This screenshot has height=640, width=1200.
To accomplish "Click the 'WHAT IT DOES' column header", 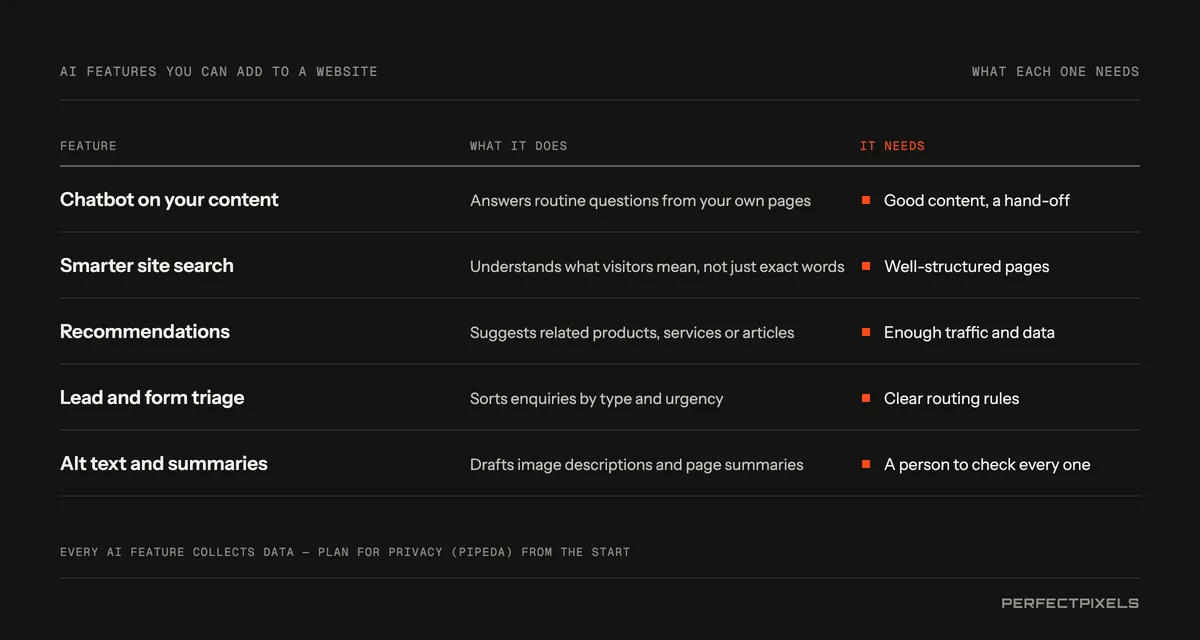I will [x=518, y=146].
